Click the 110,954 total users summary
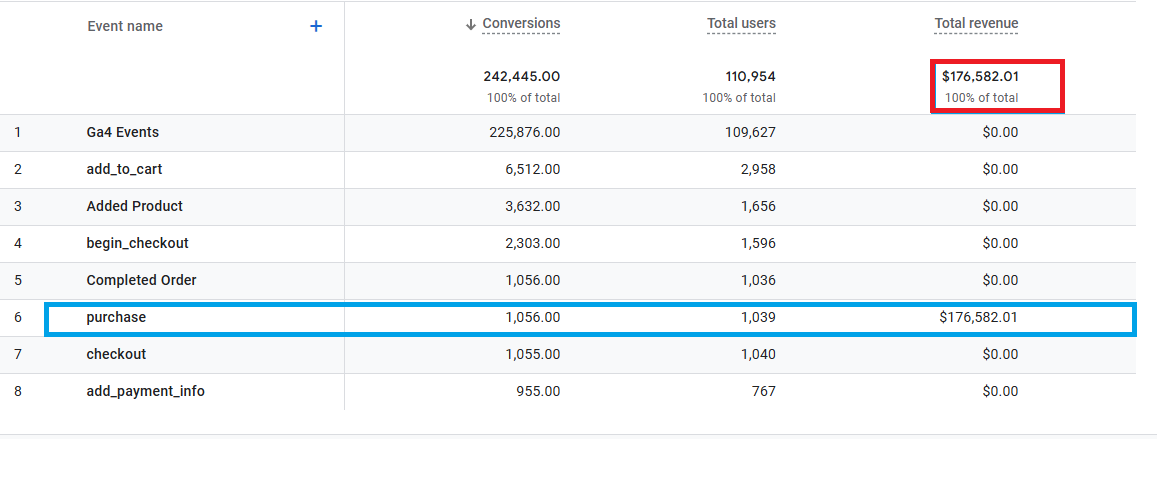The height and width of the screenshot is (500, 1157). (x=750, y=76)
